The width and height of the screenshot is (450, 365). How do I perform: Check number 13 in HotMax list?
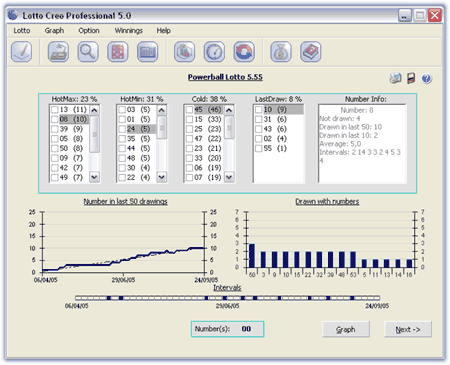55,110
